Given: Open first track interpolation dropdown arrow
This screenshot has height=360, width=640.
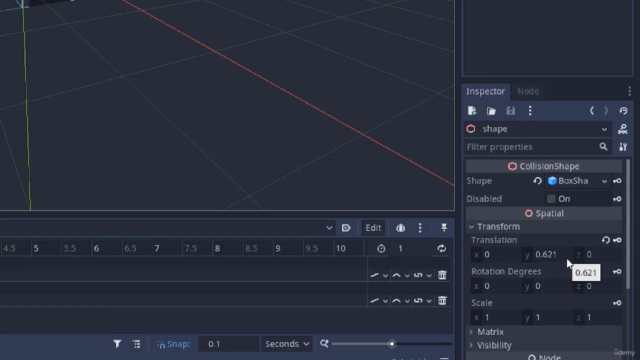Looking at the screenshot, I should pos(407,276).
